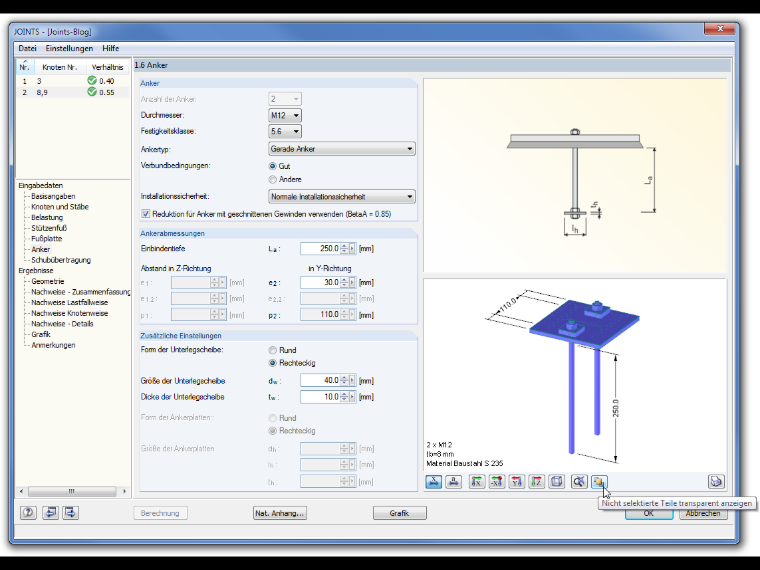Toggle cut-thread anchor reduction checkbox
The width and height of the screenshot is (760, 570).
tap(145, 214)
